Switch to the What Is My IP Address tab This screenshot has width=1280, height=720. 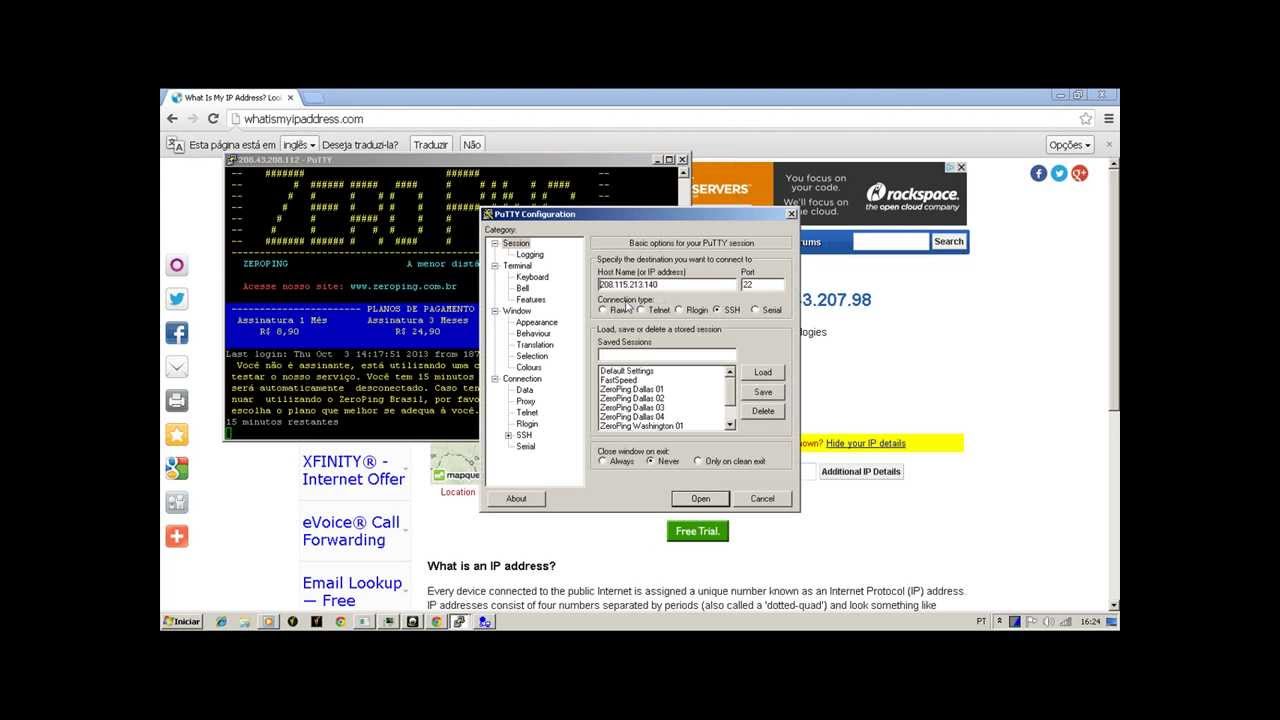232,97
